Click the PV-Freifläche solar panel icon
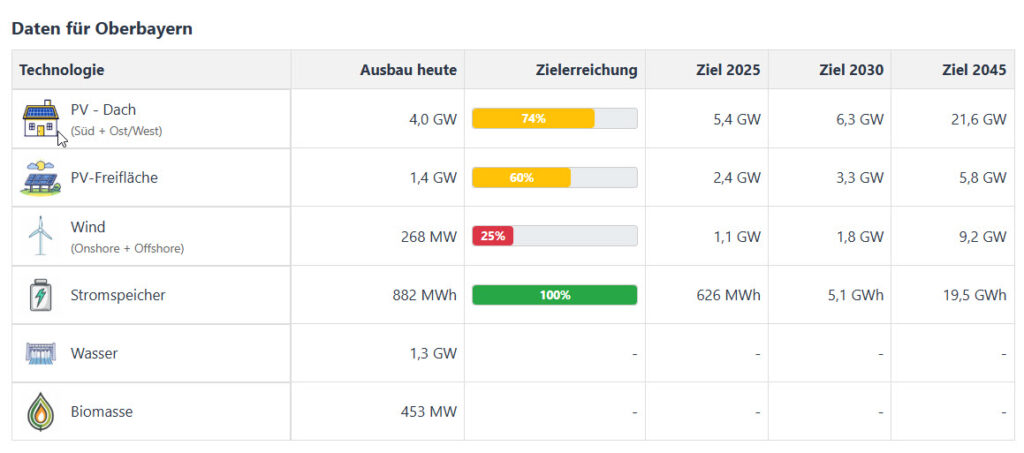Image resolution: width=1024 pixels, height=453 pixels. 40,178
